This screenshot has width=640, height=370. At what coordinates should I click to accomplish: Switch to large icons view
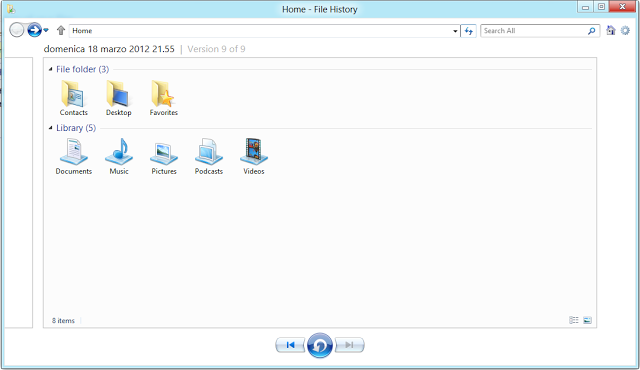(587, 320)
